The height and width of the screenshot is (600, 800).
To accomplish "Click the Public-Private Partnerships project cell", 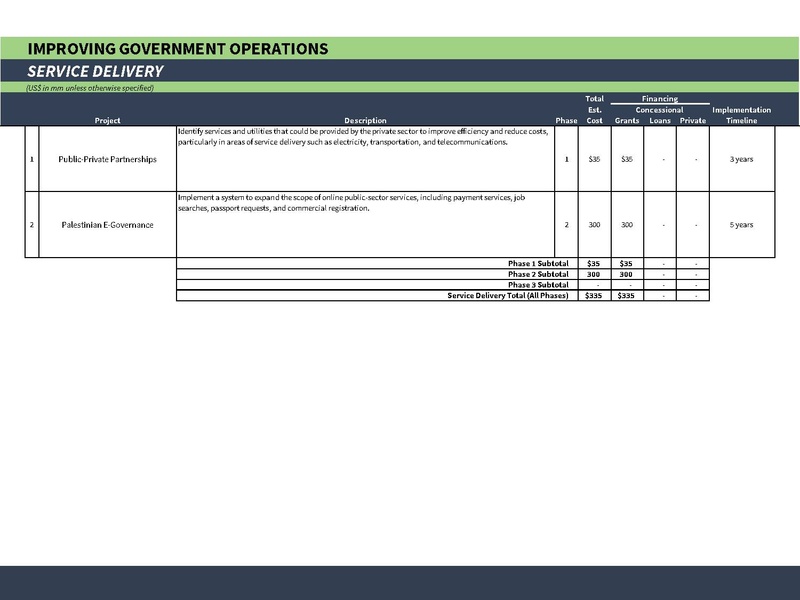I will (x=108, y=159).
